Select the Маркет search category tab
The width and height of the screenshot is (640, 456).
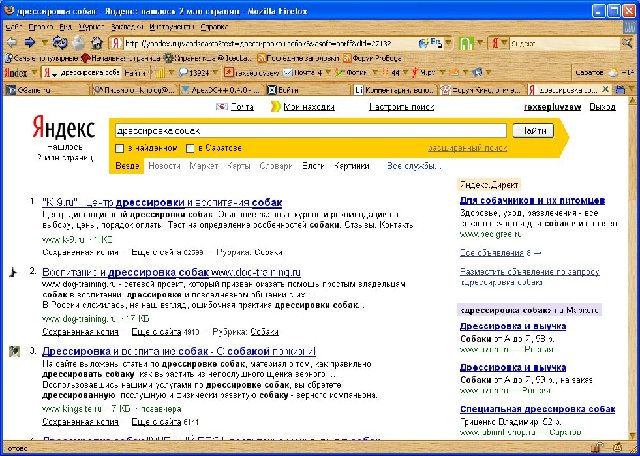[204, 166]
